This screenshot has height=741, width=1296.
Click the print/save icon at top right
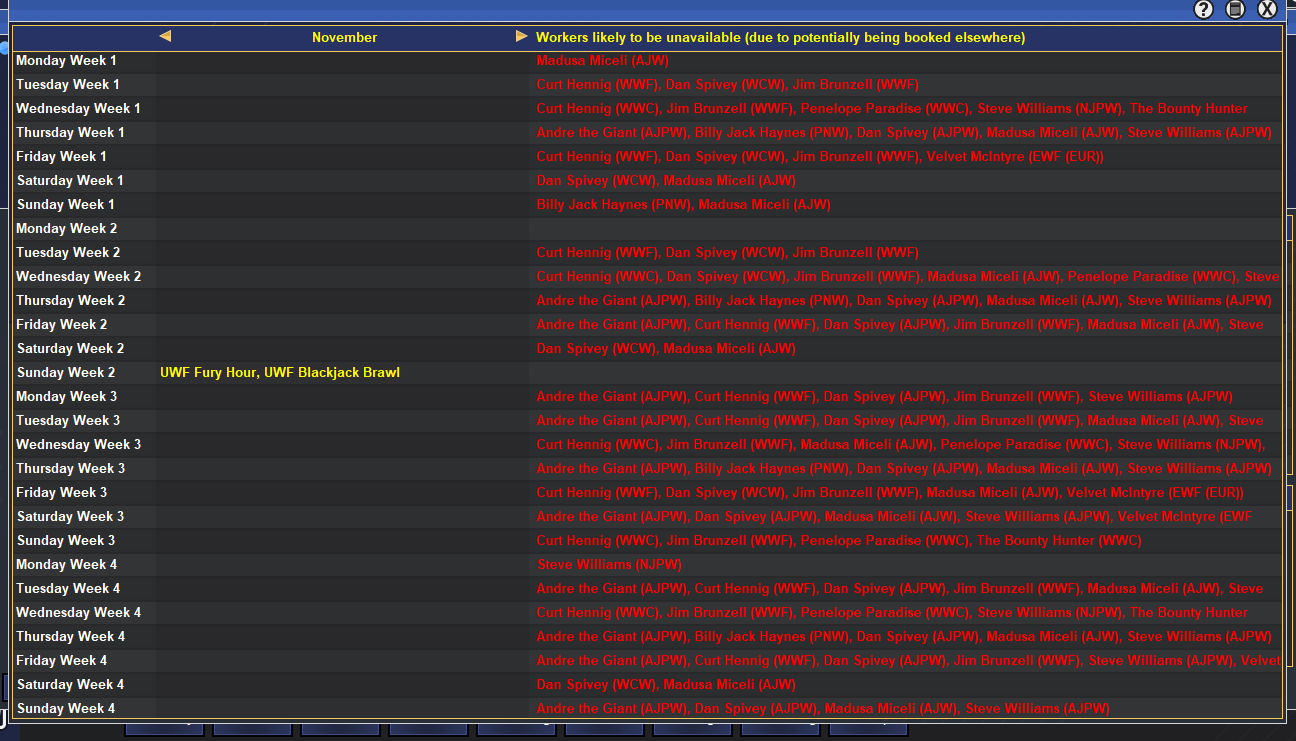click(x=1236, y=10)
